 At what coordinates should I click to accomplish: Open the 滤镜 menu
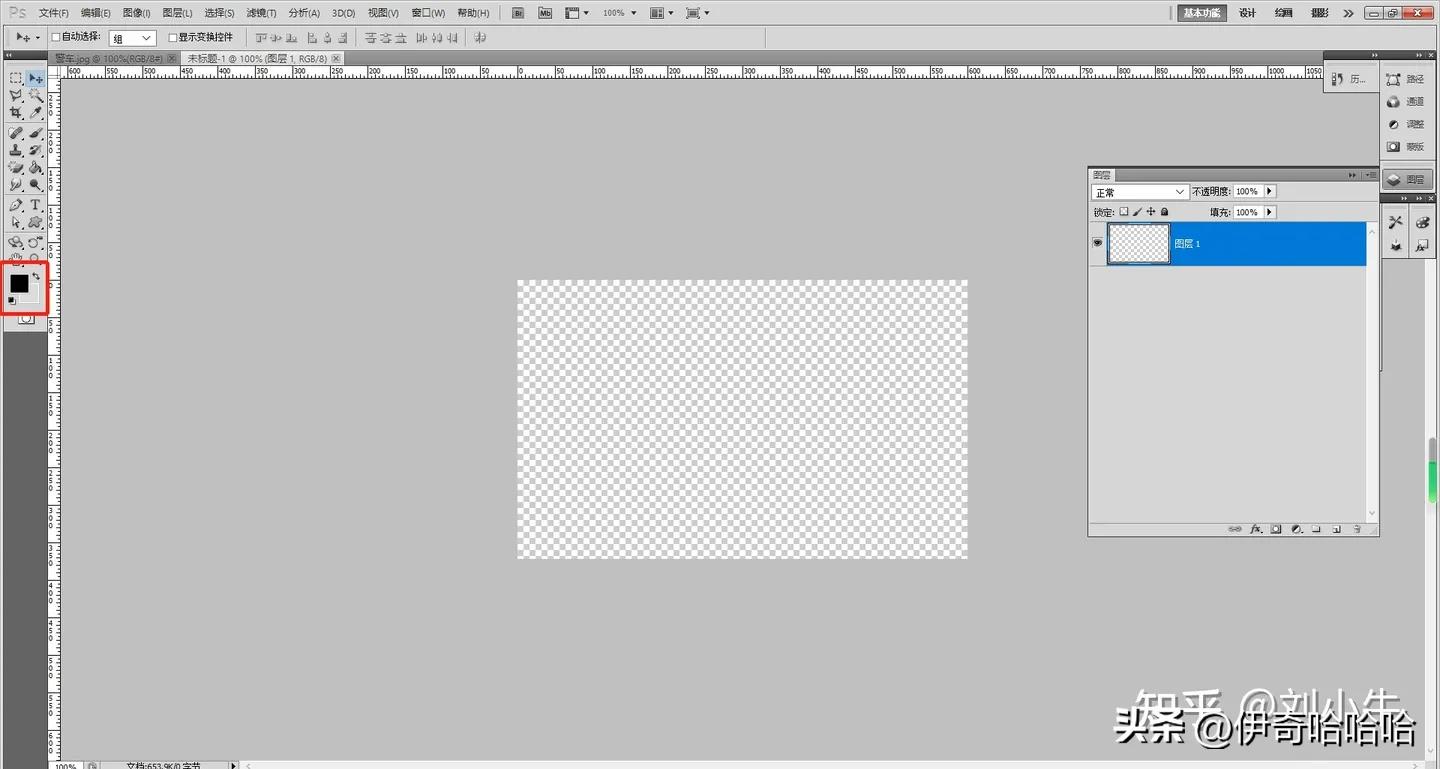[260, 13]
